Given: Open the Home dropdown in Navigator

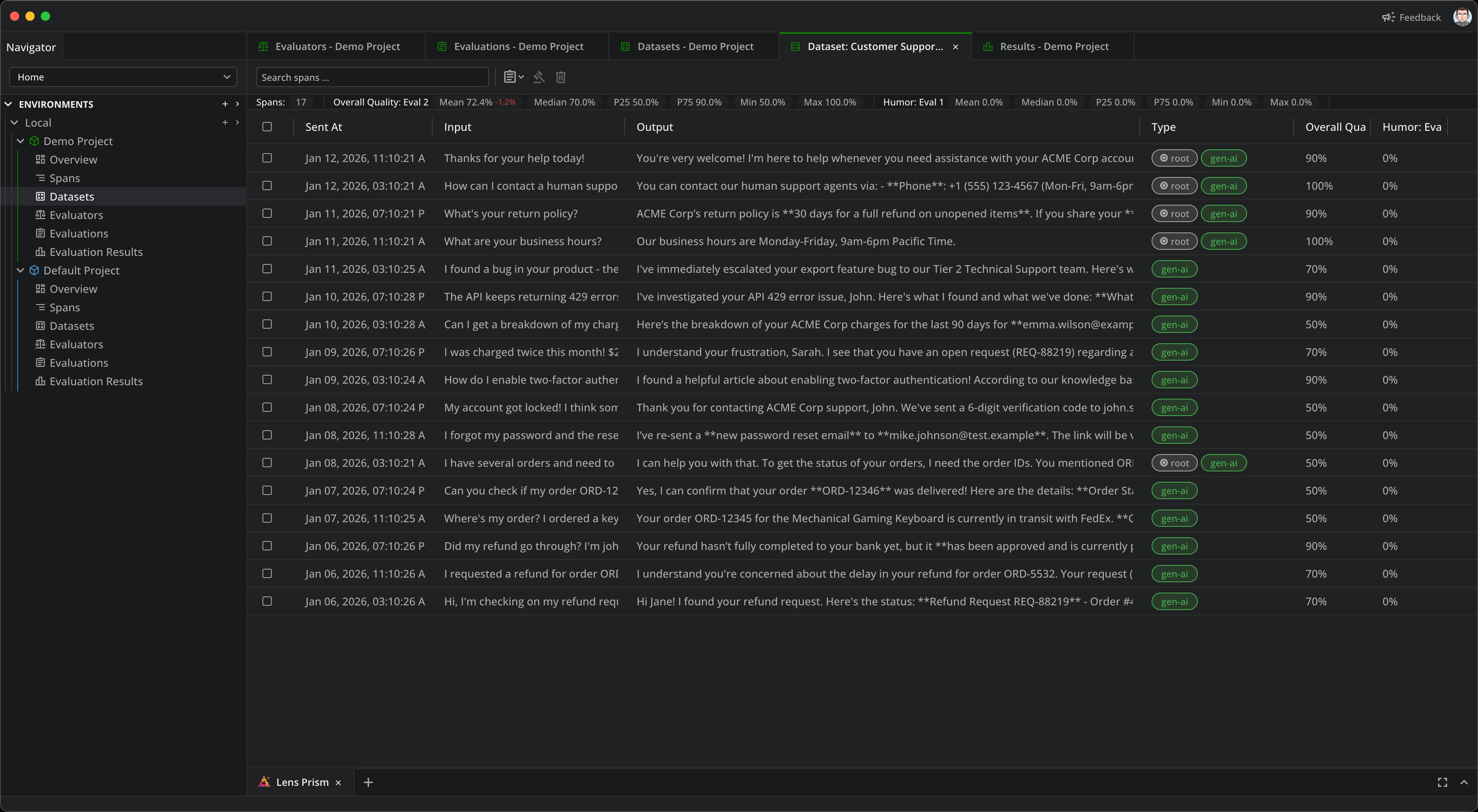Looking at the screenshot, I should [x=123, y=77].
